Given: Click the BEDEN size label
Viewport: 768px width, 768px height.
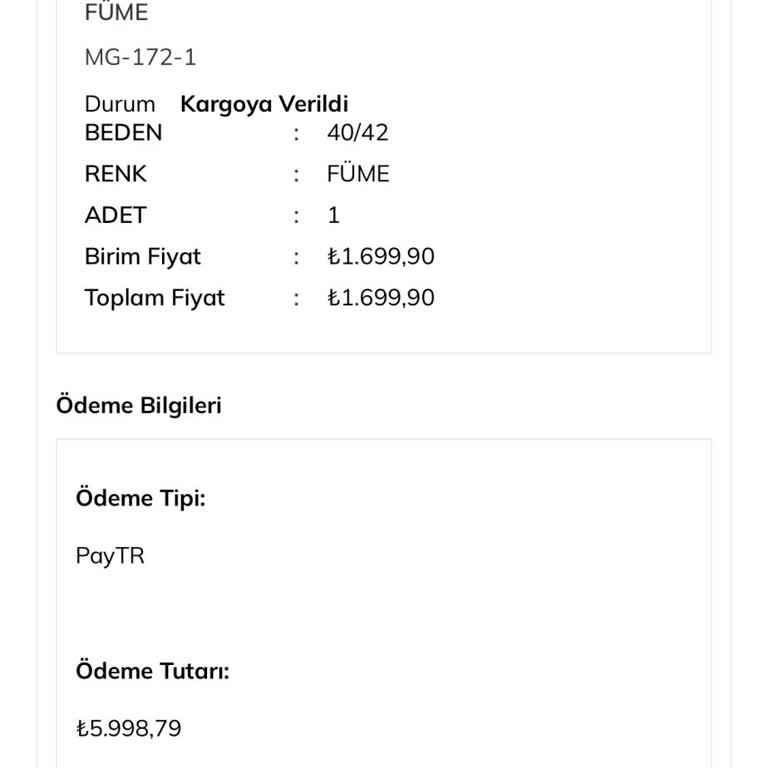Looking at the screenshot, I should pyautogui.click(x=123, y=133).
